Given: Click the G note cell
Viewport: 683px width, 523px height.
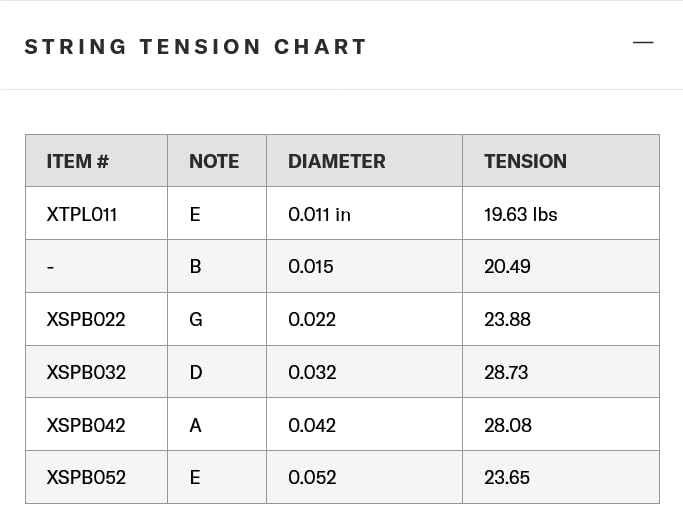Looking at the screenshot, I should coord(195,320).
